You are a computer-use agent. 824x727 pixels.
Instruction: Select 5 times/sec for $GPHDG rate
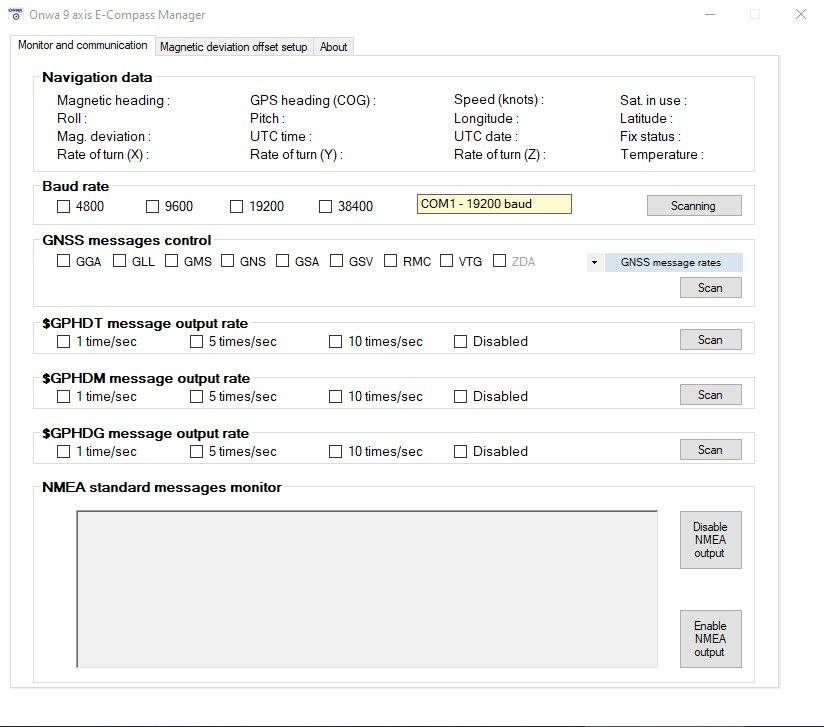click(x=197, y=452)
